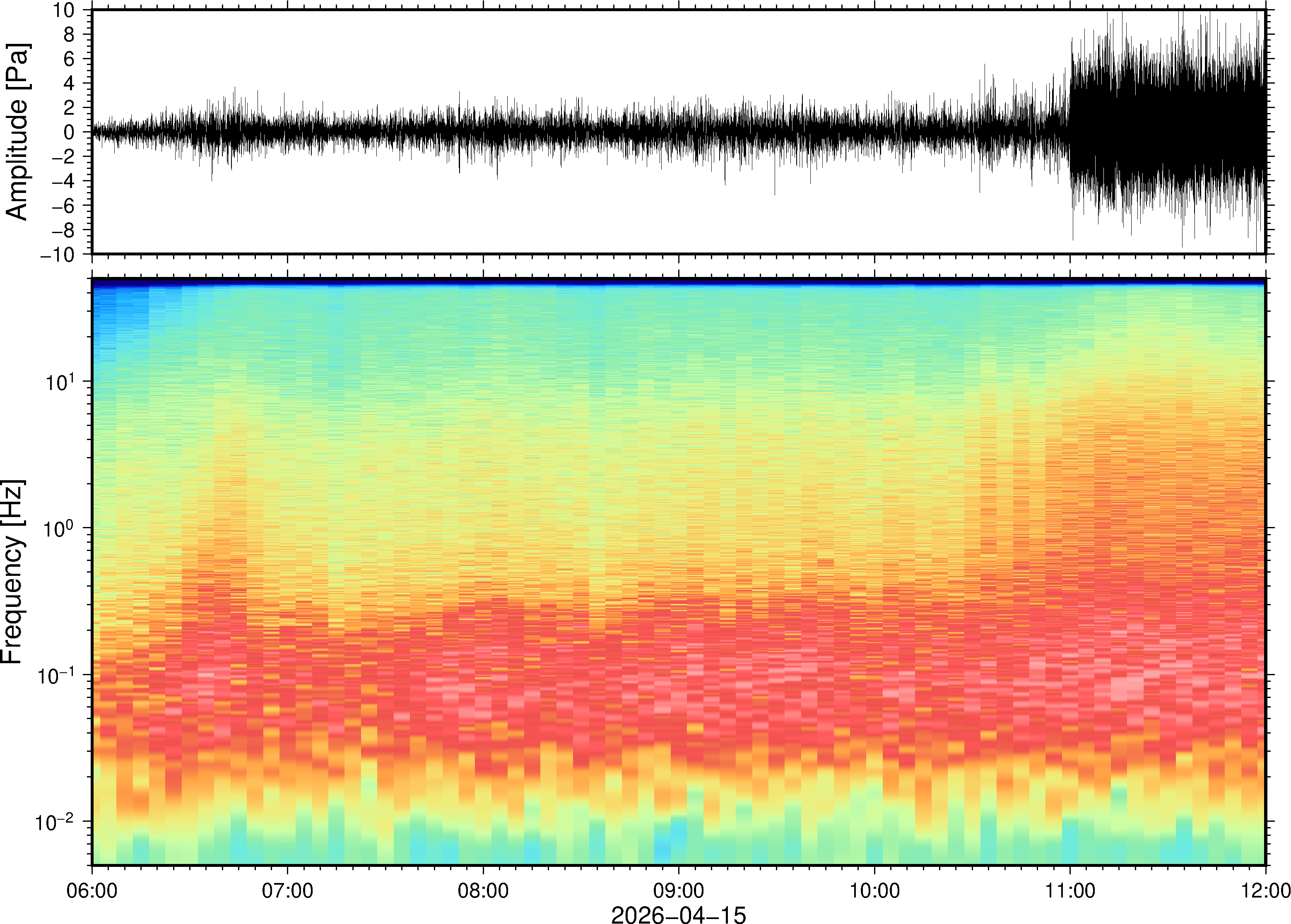
Task: Click the 08:00 time axis label
Action: 483,890
